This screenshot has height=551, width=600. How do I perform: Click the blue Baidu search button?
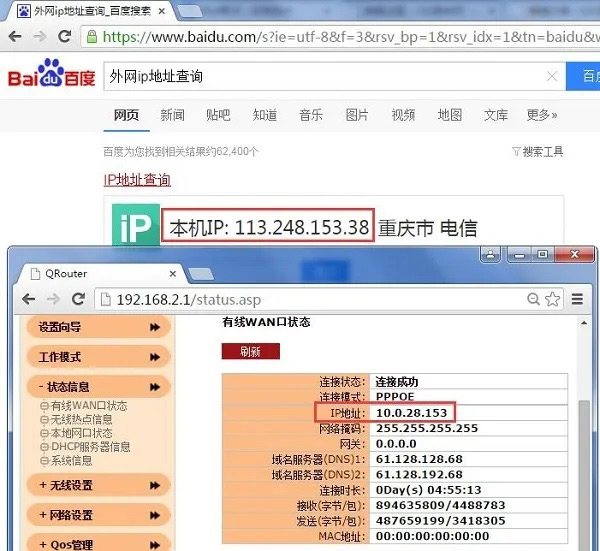pos(583,76)
